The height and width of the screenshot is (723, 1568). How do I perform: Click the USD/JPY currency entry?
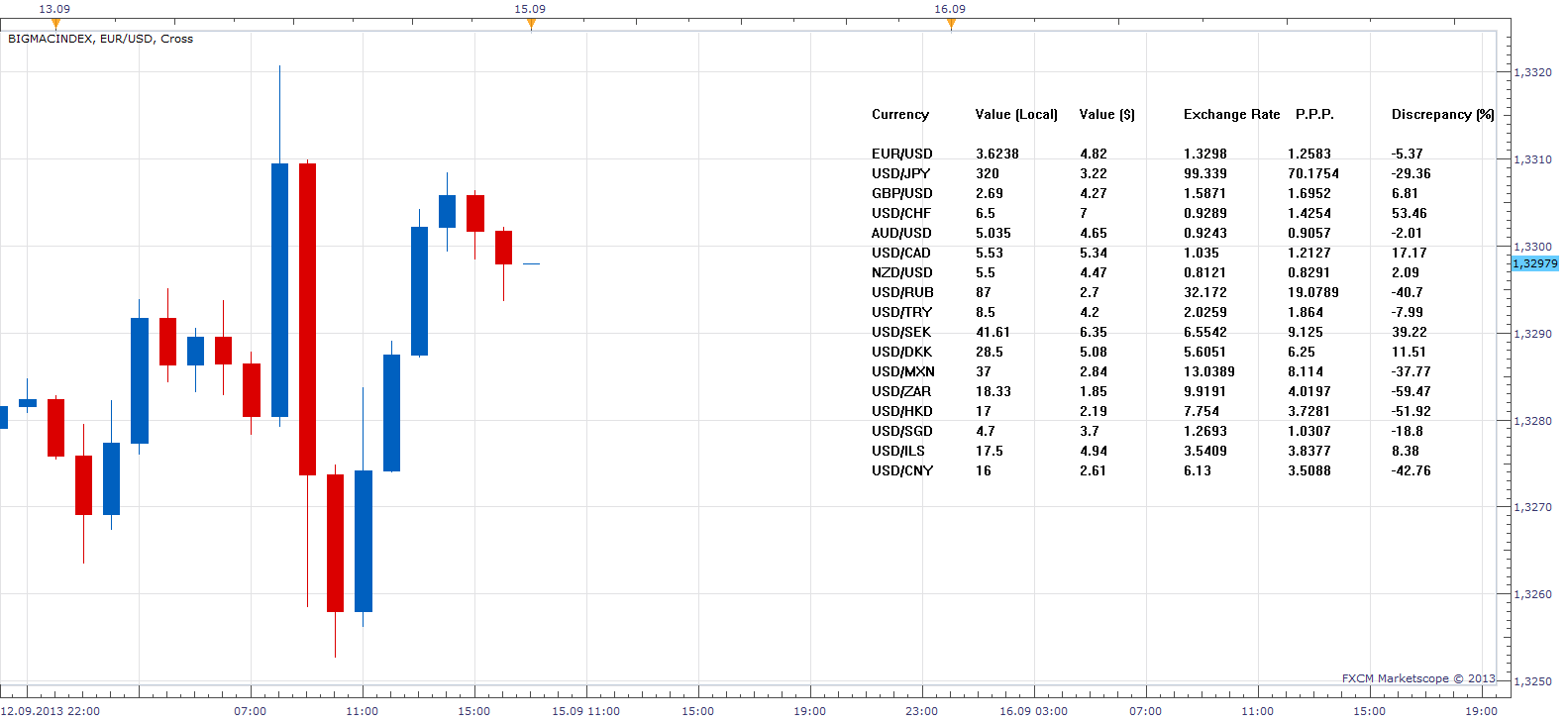(x=900, y=173)
